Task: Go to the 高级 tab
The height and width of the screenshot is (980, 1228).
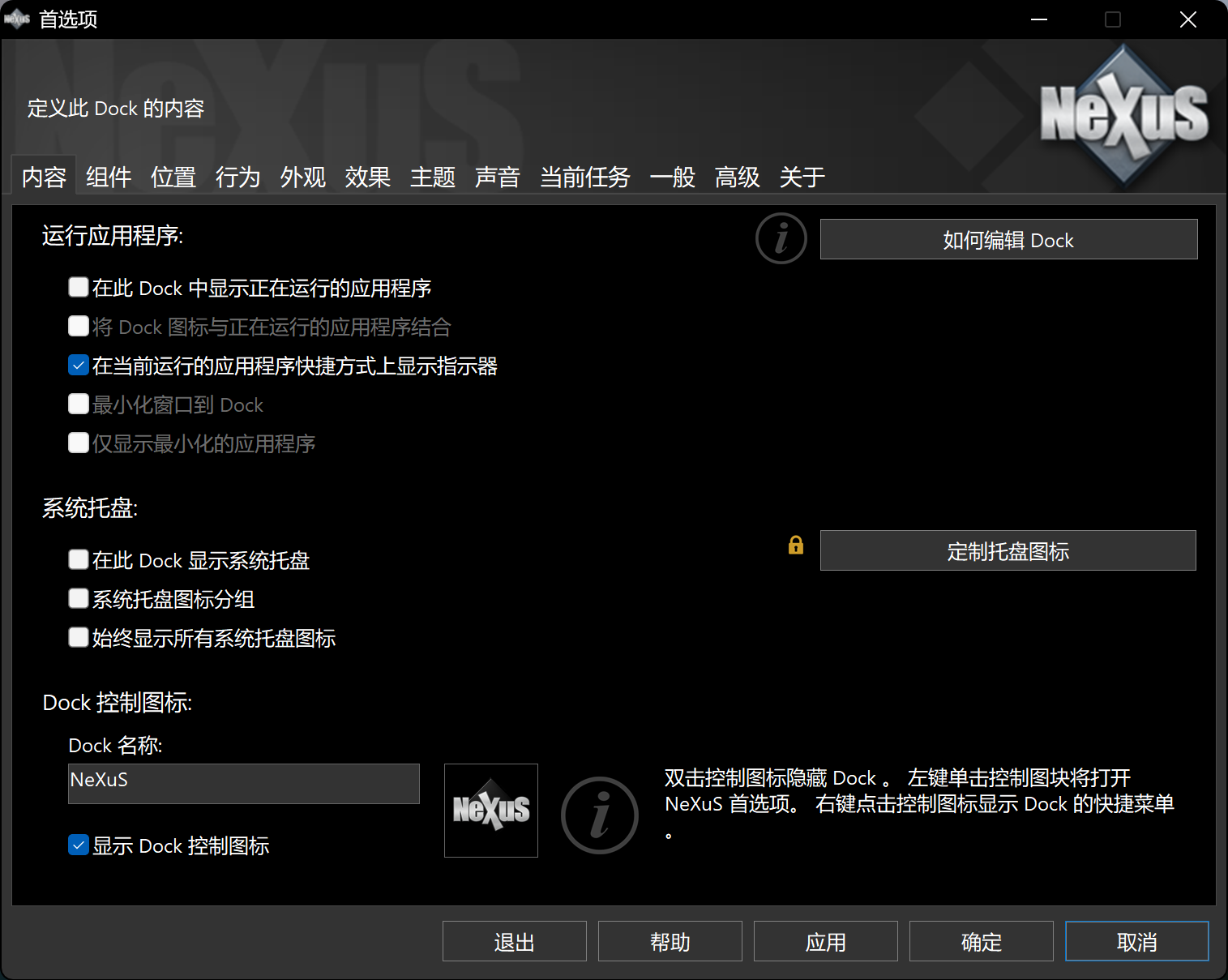Action: [737, 176]
